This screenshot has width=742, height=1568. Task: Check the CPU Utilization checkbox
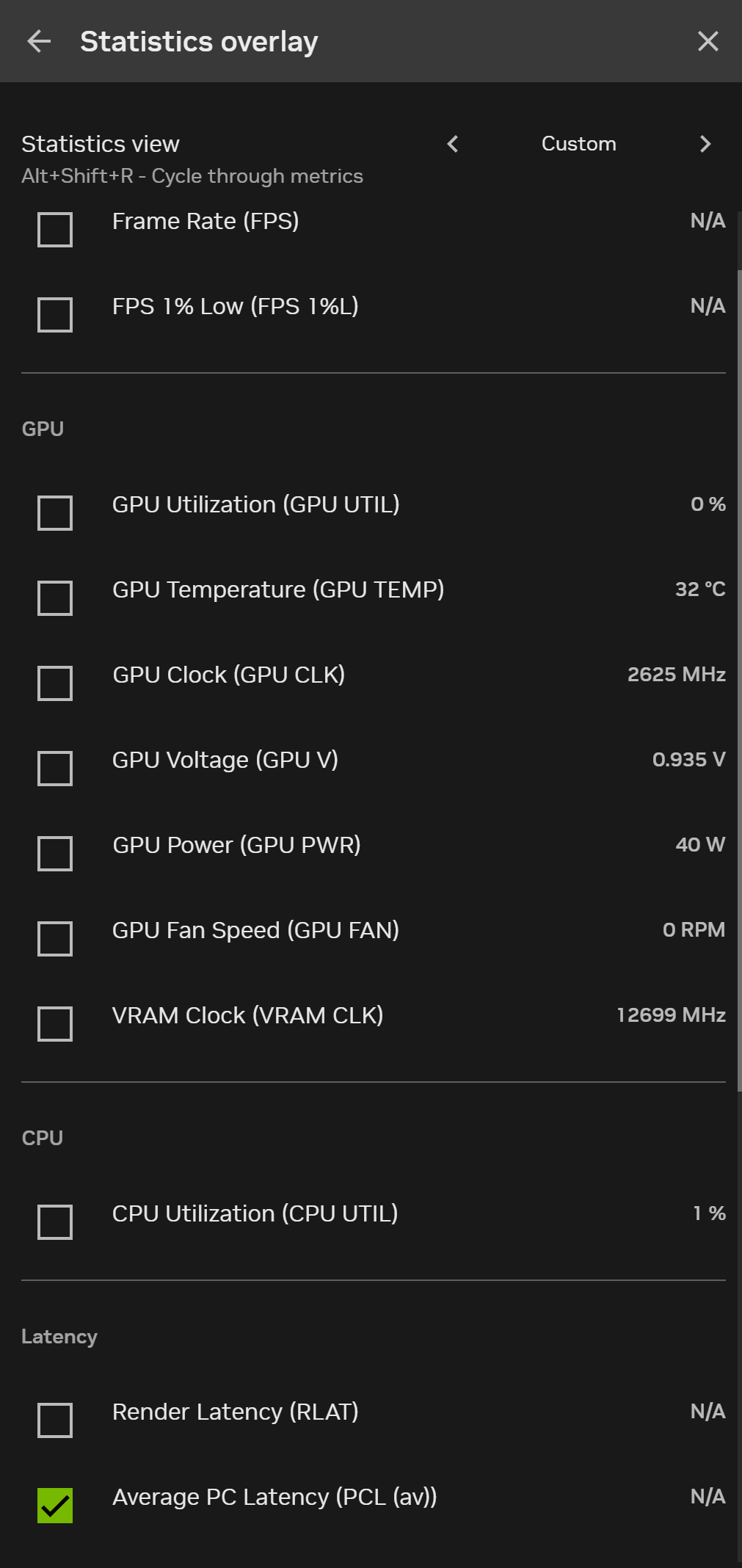click(55, 1222)
